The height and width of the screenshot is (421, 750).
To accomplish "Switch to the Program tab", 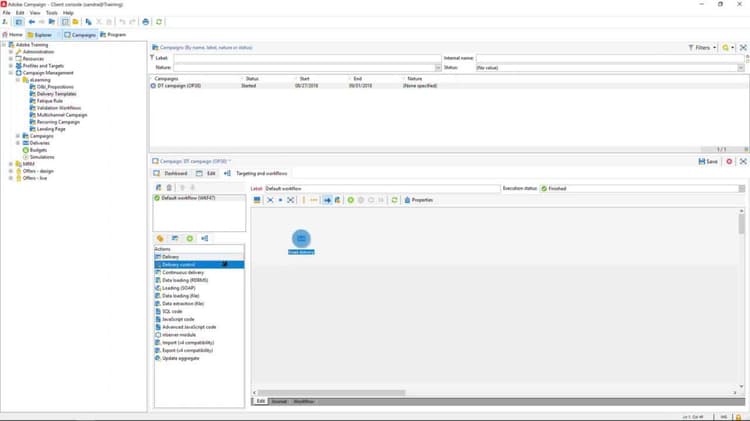I will [x=113, y=34].
